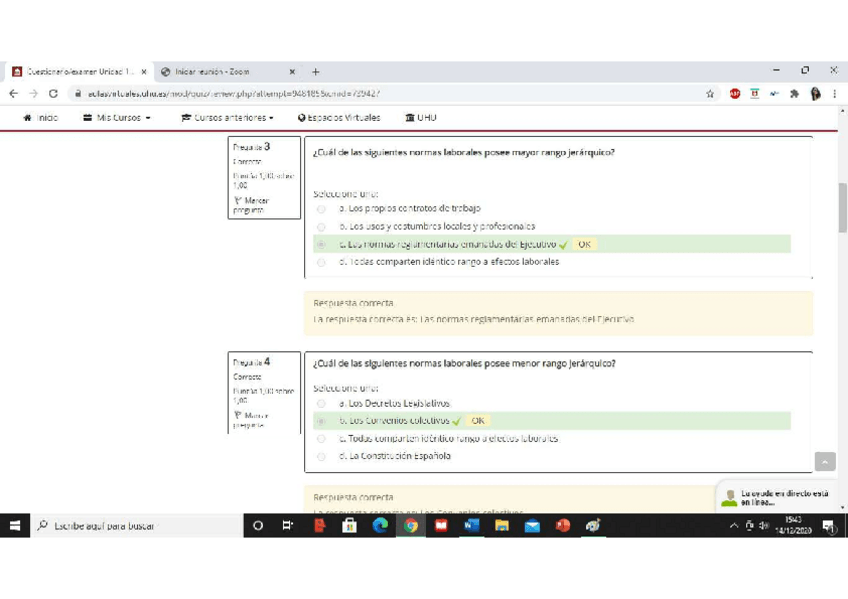The width and height of the screenshot is (848, 599).
Task: Flag question 3 with 'Marcar pregunta'
Action: coord(250,205)
